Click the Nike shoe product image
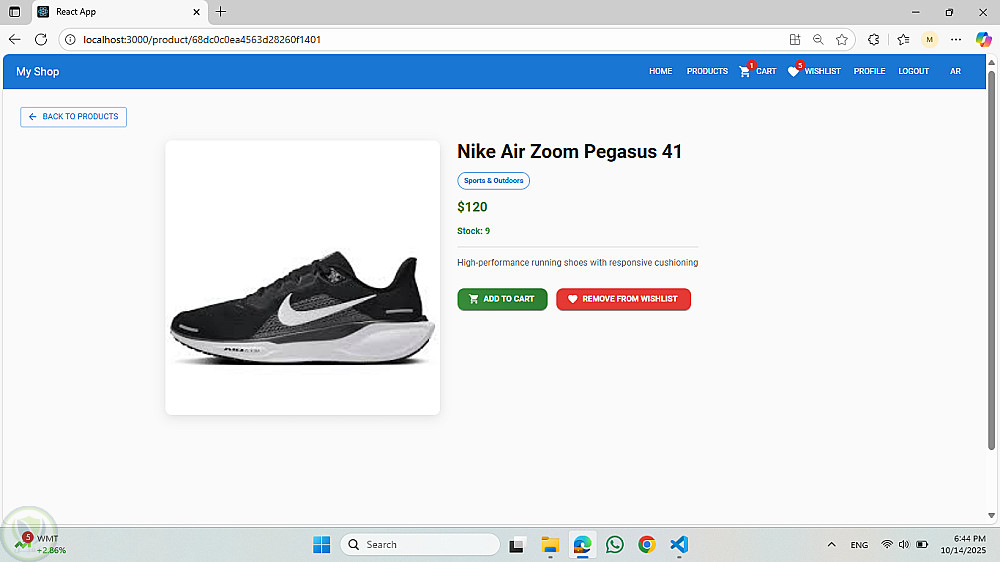 [x=302, y=278]
